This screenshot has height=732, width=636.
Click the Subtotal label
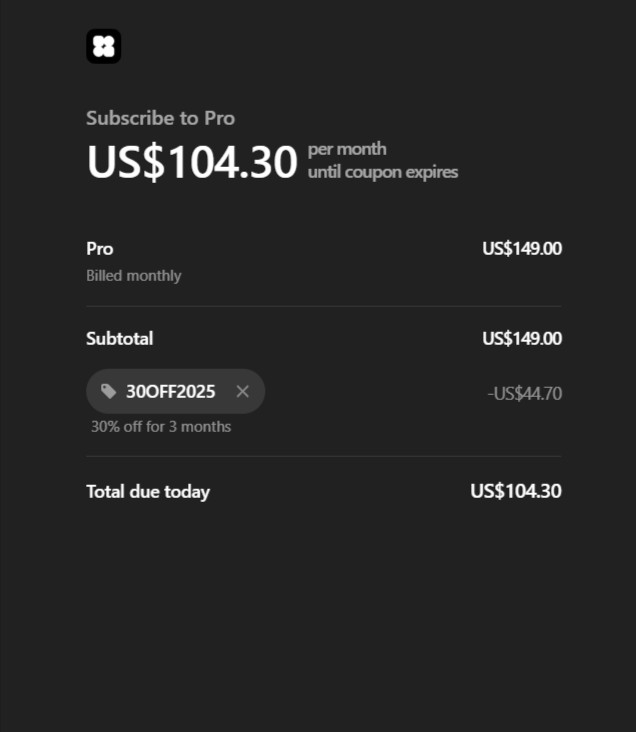[x=119, y=339]
